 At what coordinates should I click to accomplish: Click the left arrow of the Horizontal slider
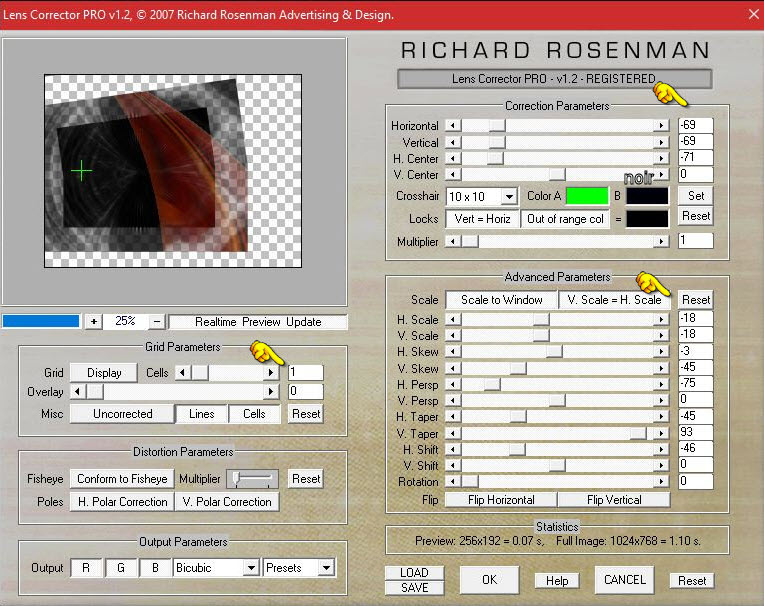[453, 126]
